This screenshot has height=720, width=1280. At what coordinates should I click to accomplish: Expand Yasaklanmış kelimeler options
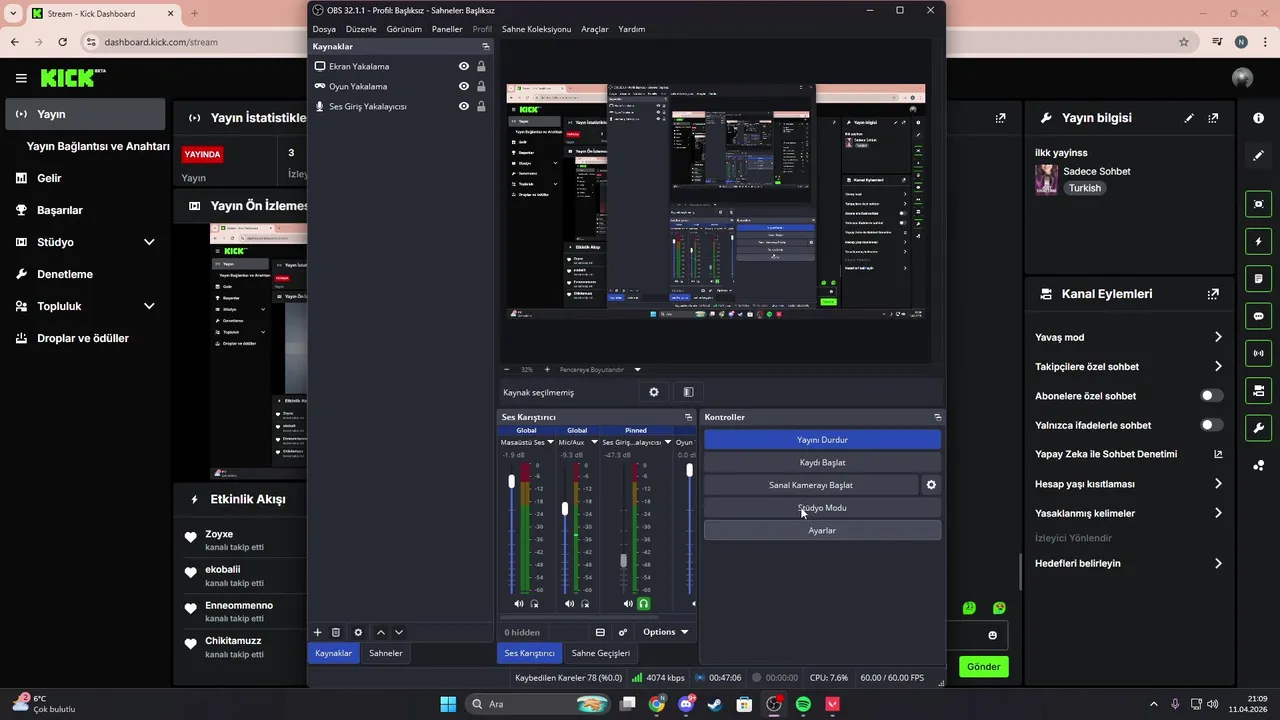pyautogui.click(x=1218, y=513)
